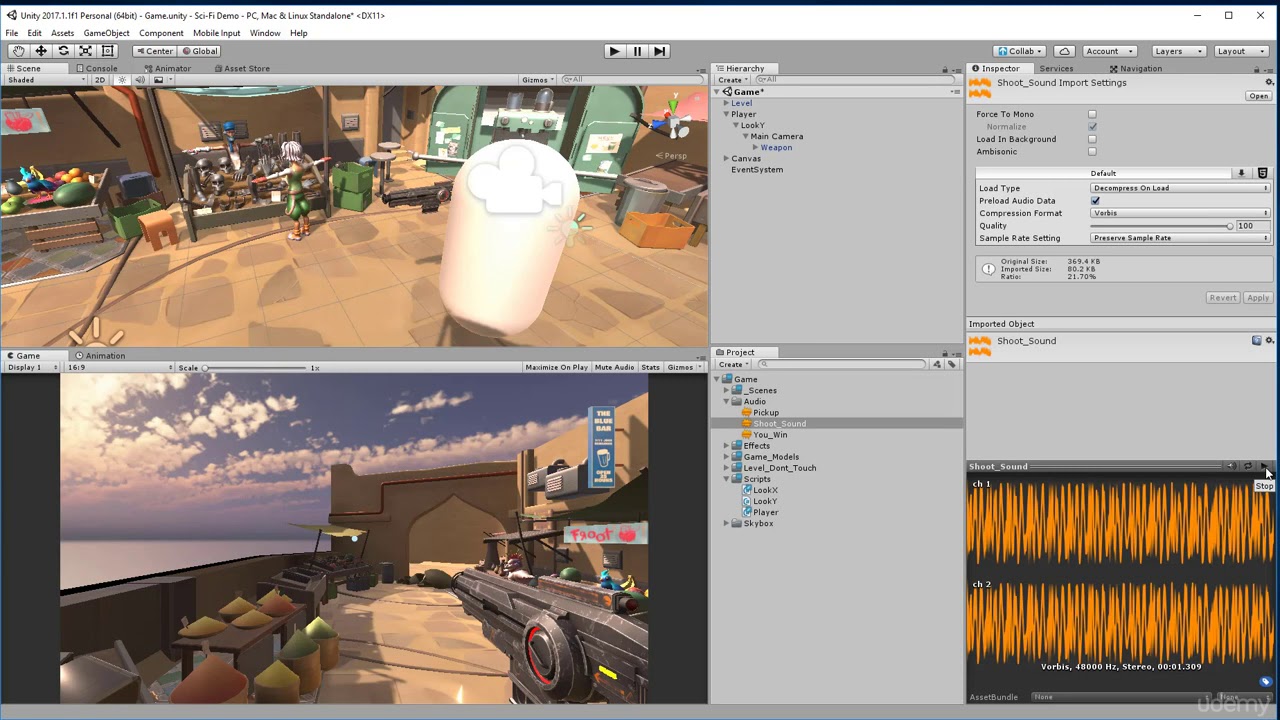Viewport: 1280px width, 720px height.
Task: Stop the Shoot_Sound preview playback
Action: point(1265,466)
